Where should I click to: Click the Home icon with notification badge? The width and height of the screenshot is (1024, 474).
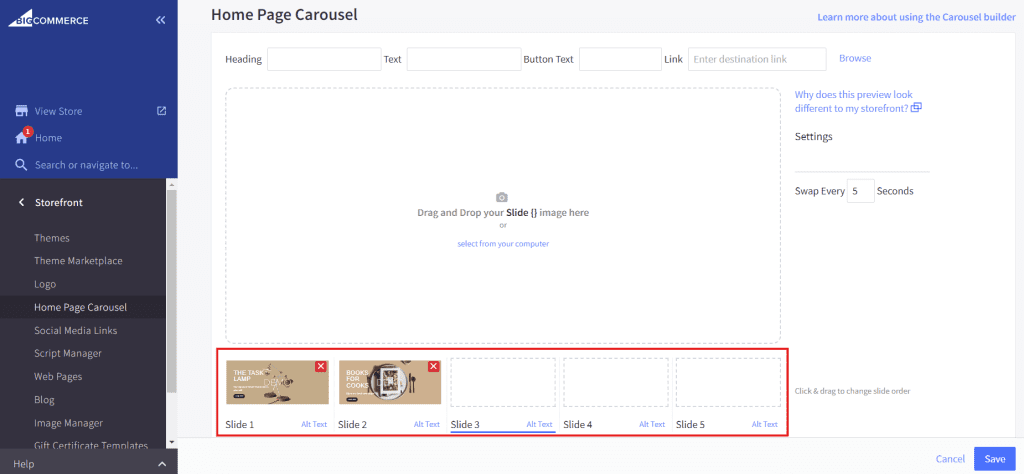click(22, 137)
